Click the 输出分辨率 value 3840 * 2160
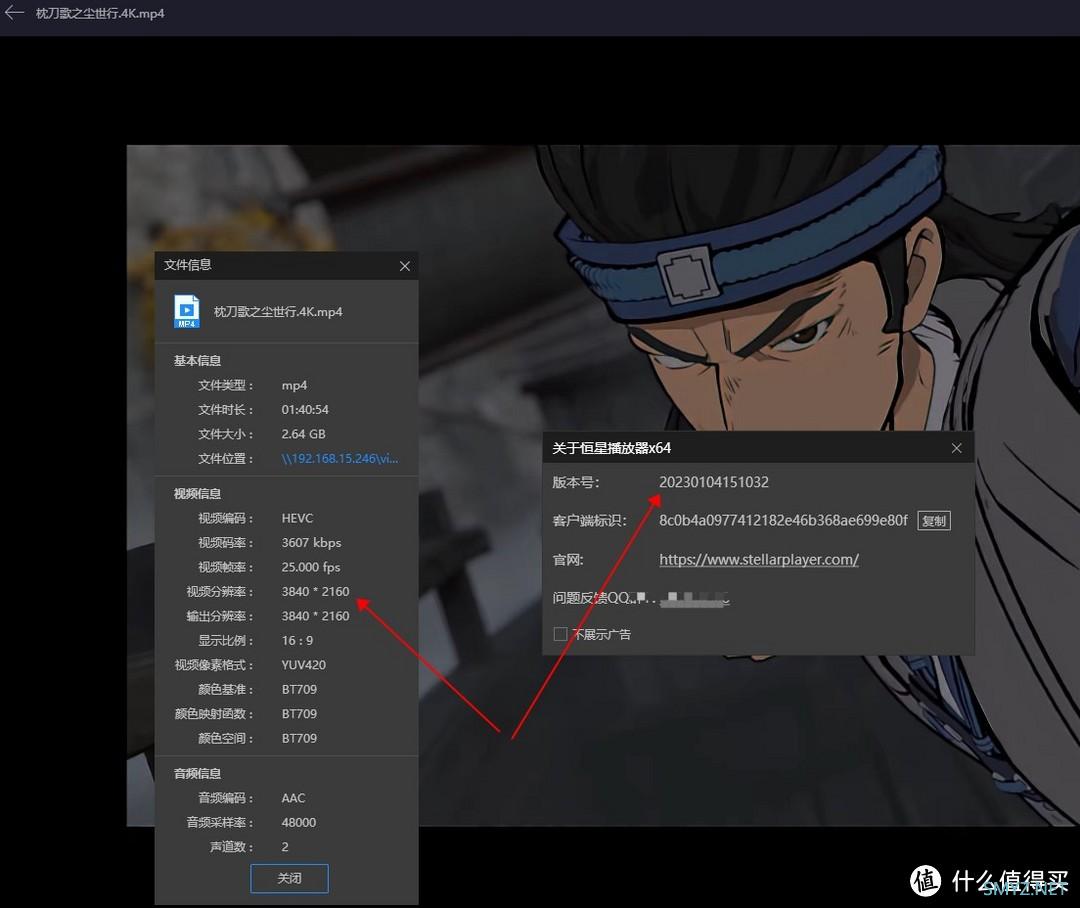The height and width of the screenshot is (908, 1080). click(x=315, y=616)
